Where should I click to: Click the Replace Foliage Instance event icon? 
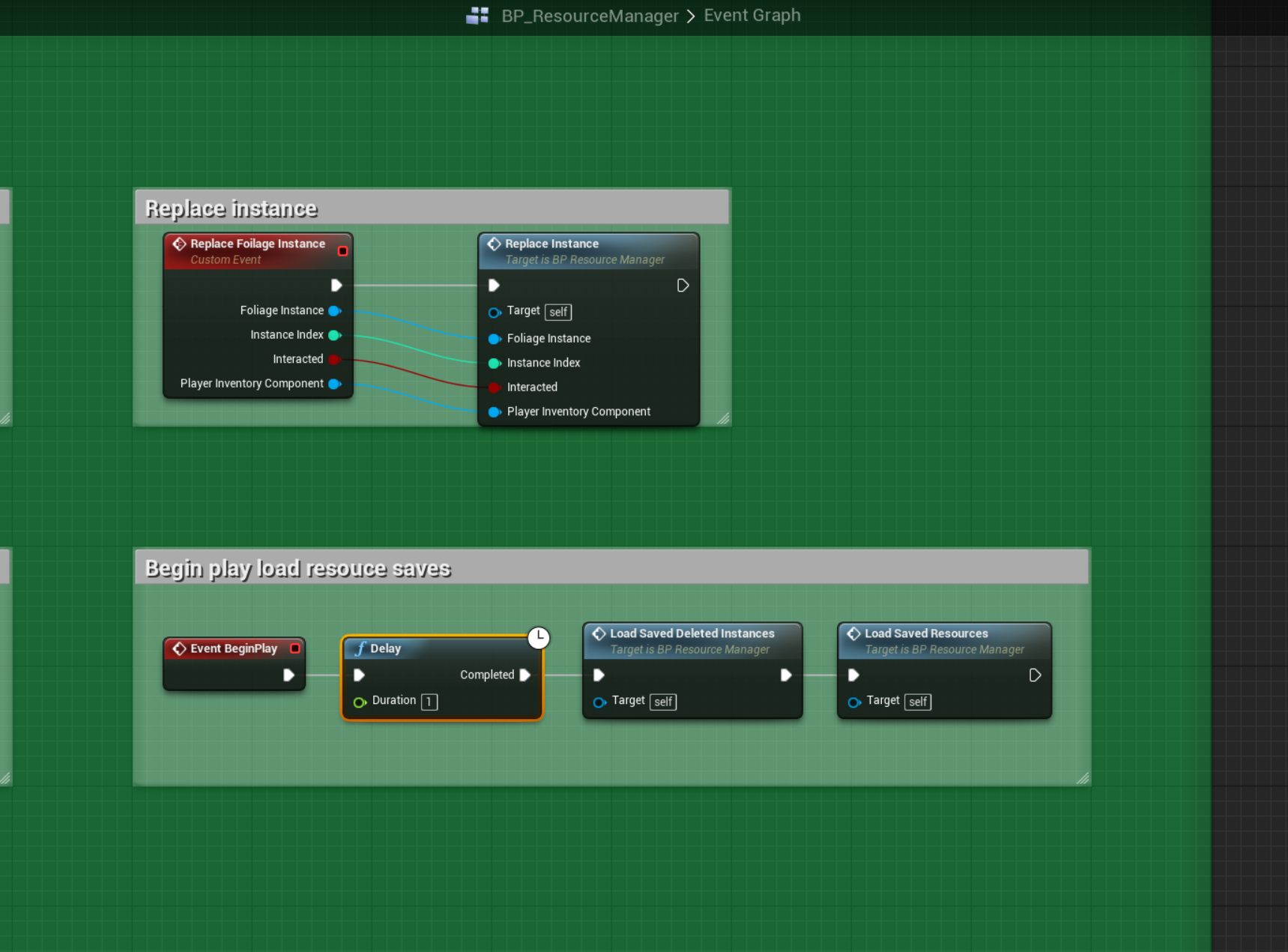point(179,244)
